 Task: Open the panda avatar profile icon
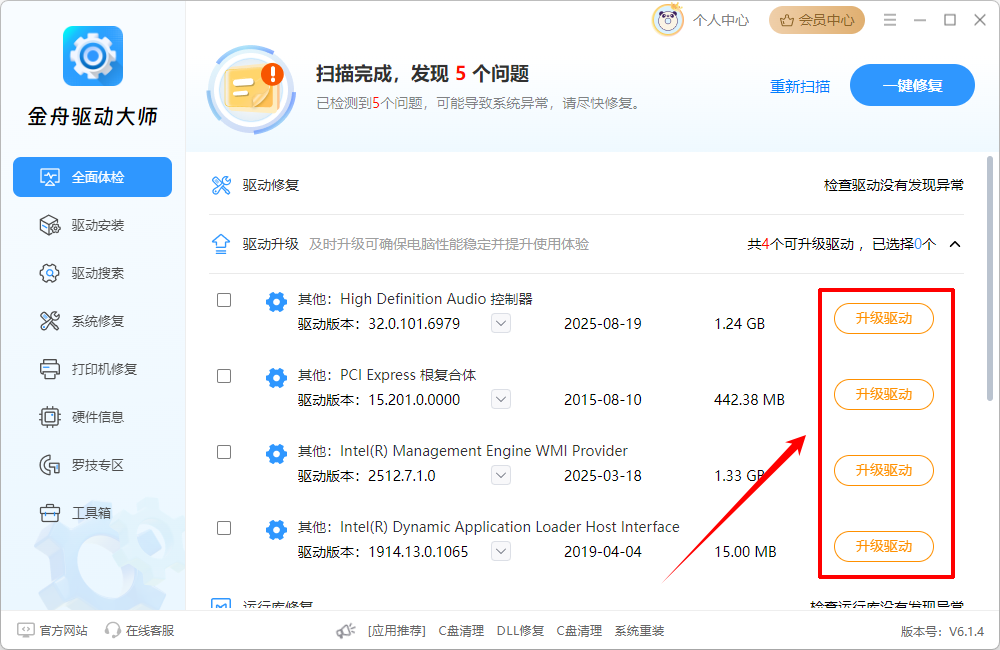pyautogui.click(x=668, y=20)
